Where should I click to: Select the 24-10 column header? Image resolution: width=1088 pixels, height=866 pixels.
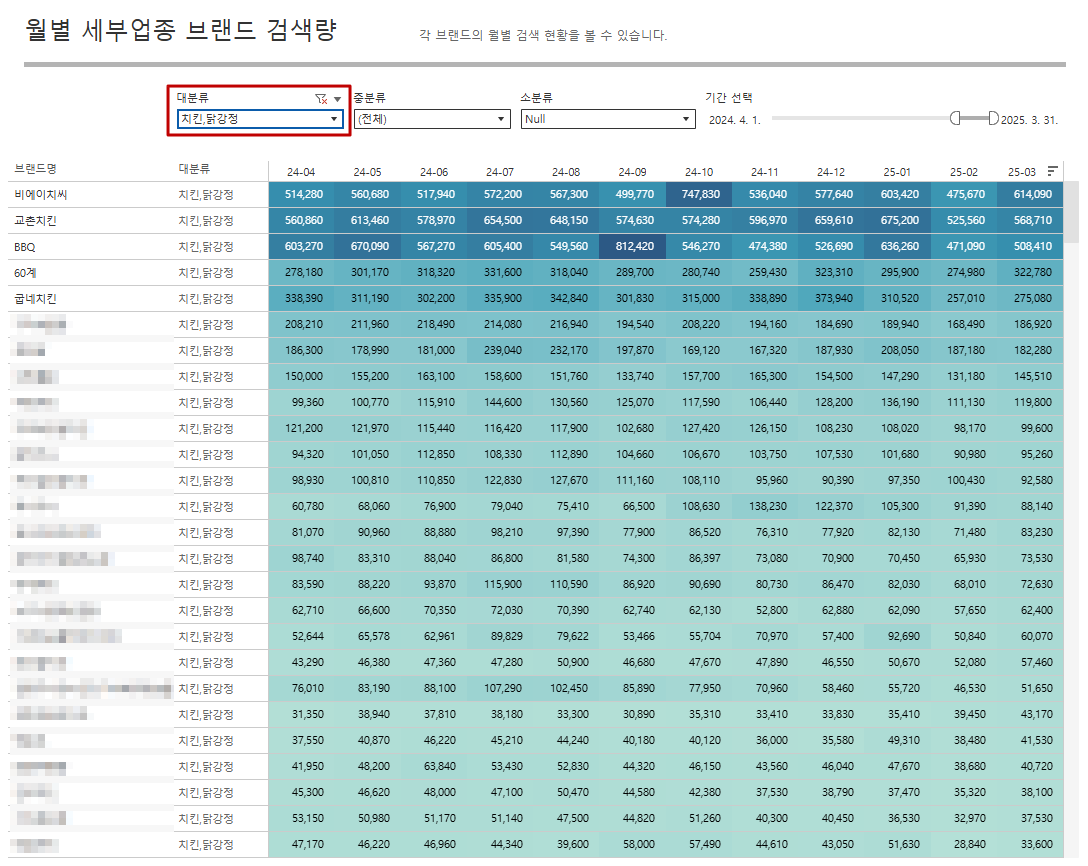pyautogui.click(x=699, y=172)
